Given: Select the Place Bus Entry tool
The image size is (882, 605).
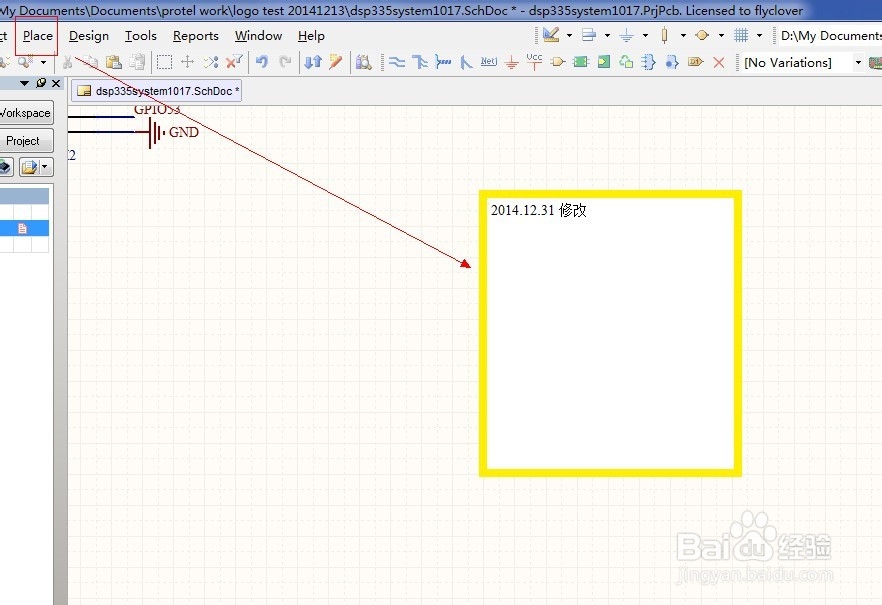Looking at the screenshot, I should (x=466, y=62).
